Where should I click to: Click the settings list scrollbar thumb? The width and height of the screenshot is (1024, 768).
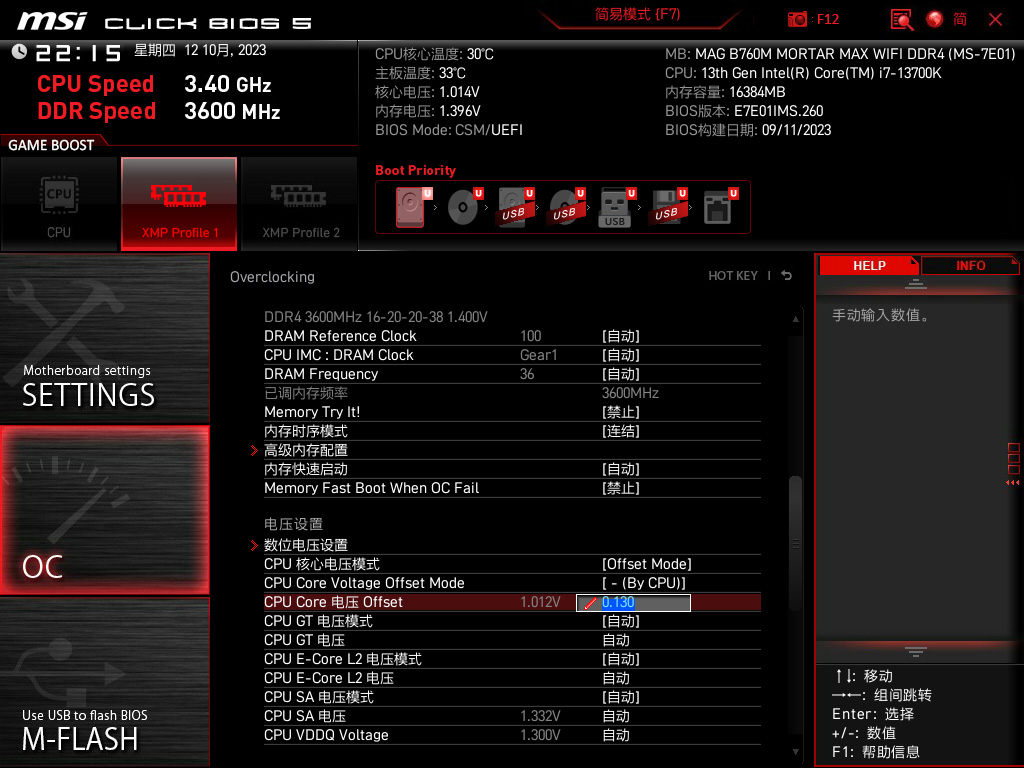(795, 543)
